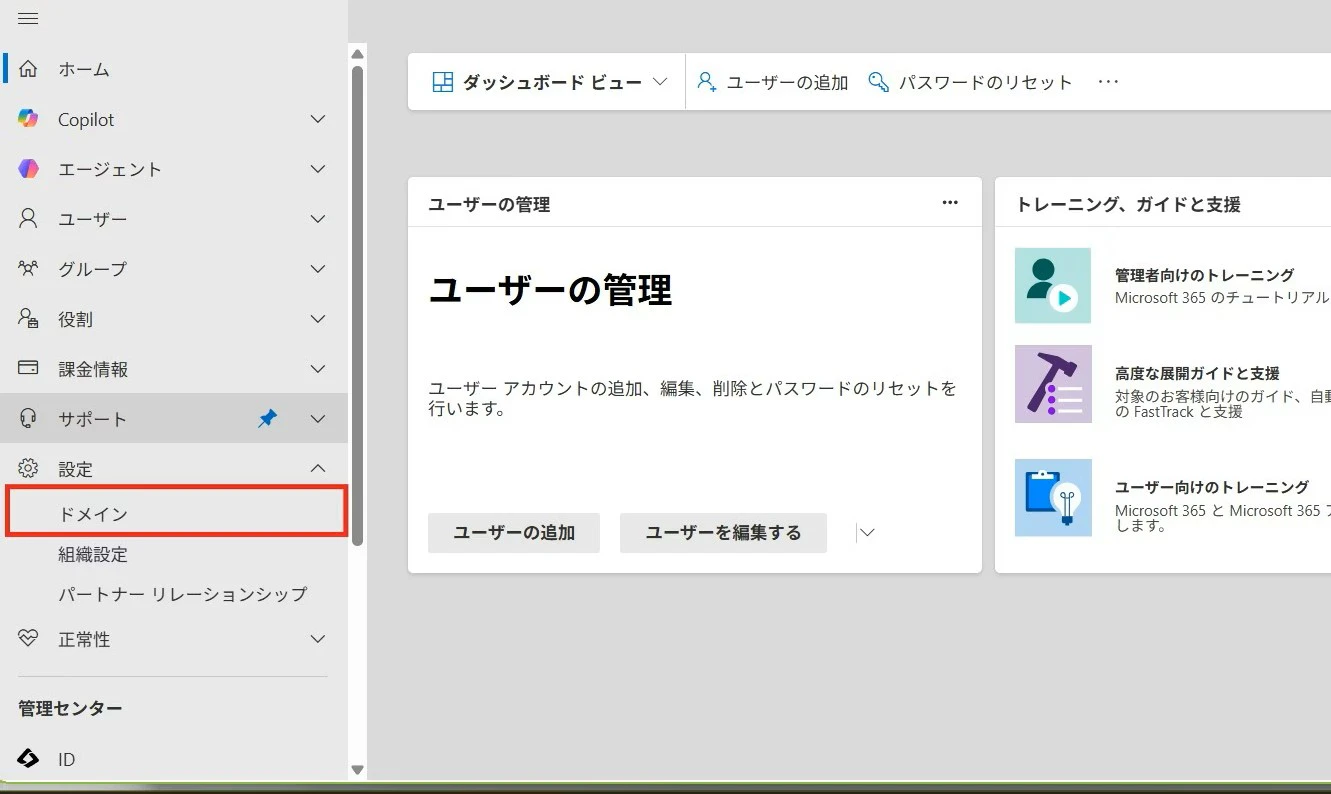
Task: Click ユーザーの追加 in top toolbar
Action: 773,82
